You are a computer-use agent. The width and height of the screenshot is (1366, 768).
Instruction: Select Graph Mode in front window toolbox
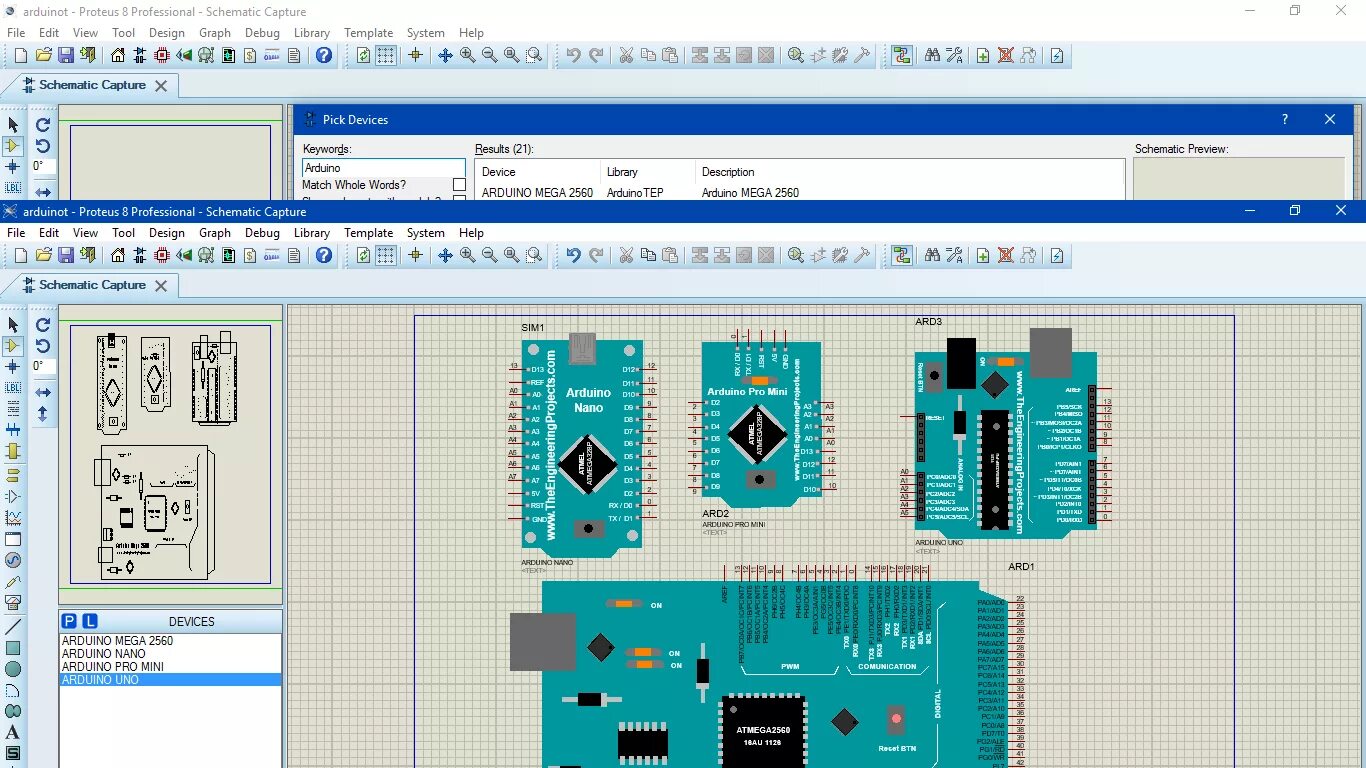[x=13, y=518]
